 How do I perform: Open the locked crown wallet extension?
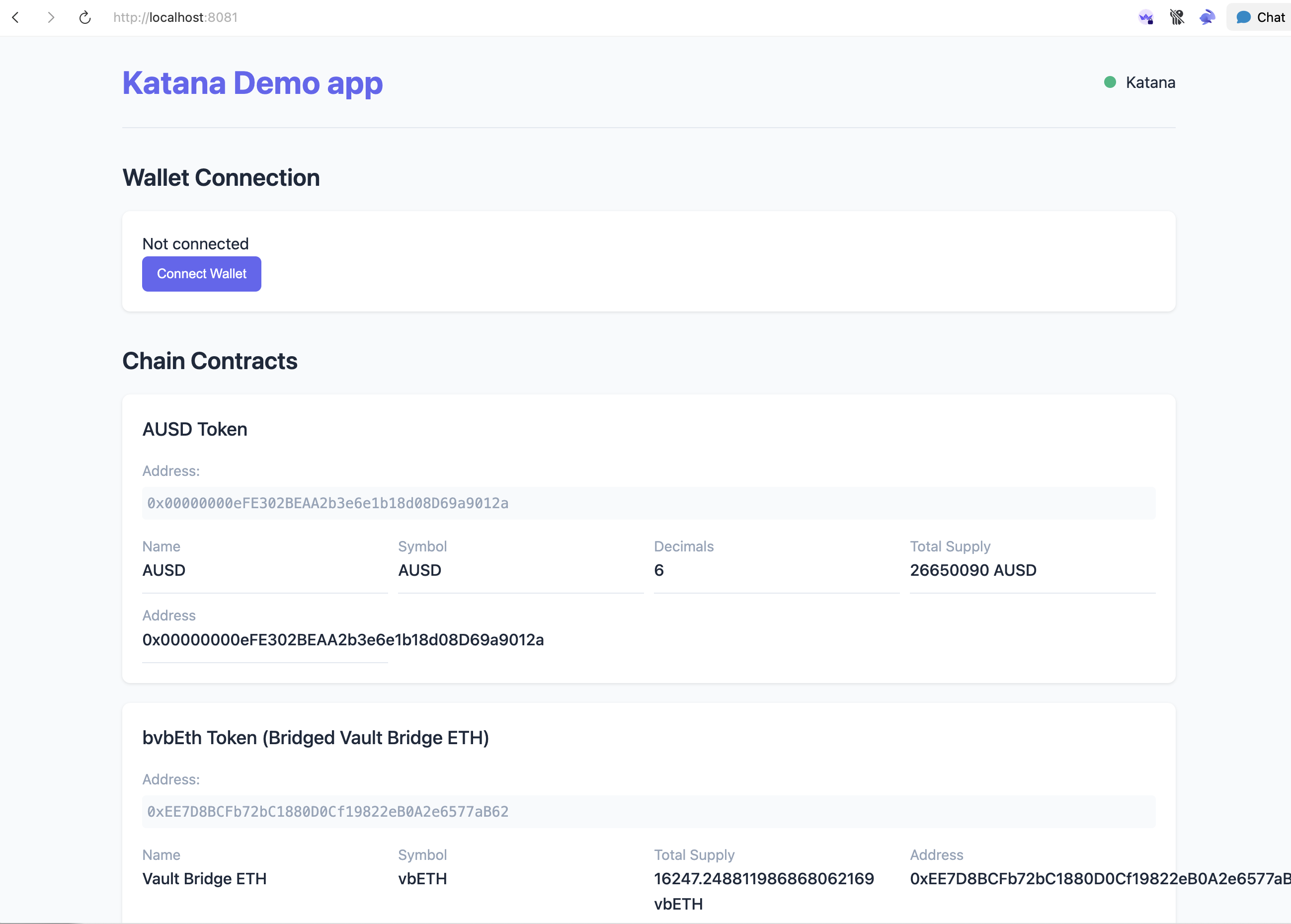(1146, 18)
